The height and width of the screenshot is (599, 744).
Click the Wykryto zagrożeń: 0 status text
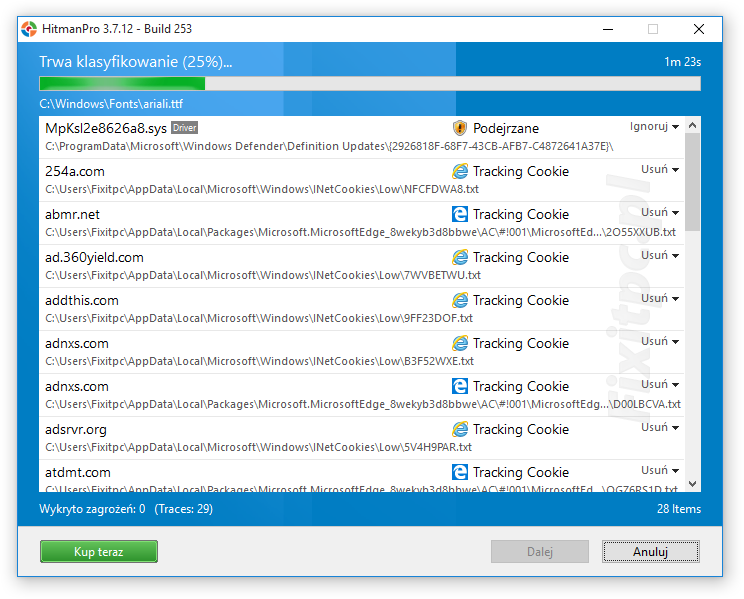tap(92, 509)
